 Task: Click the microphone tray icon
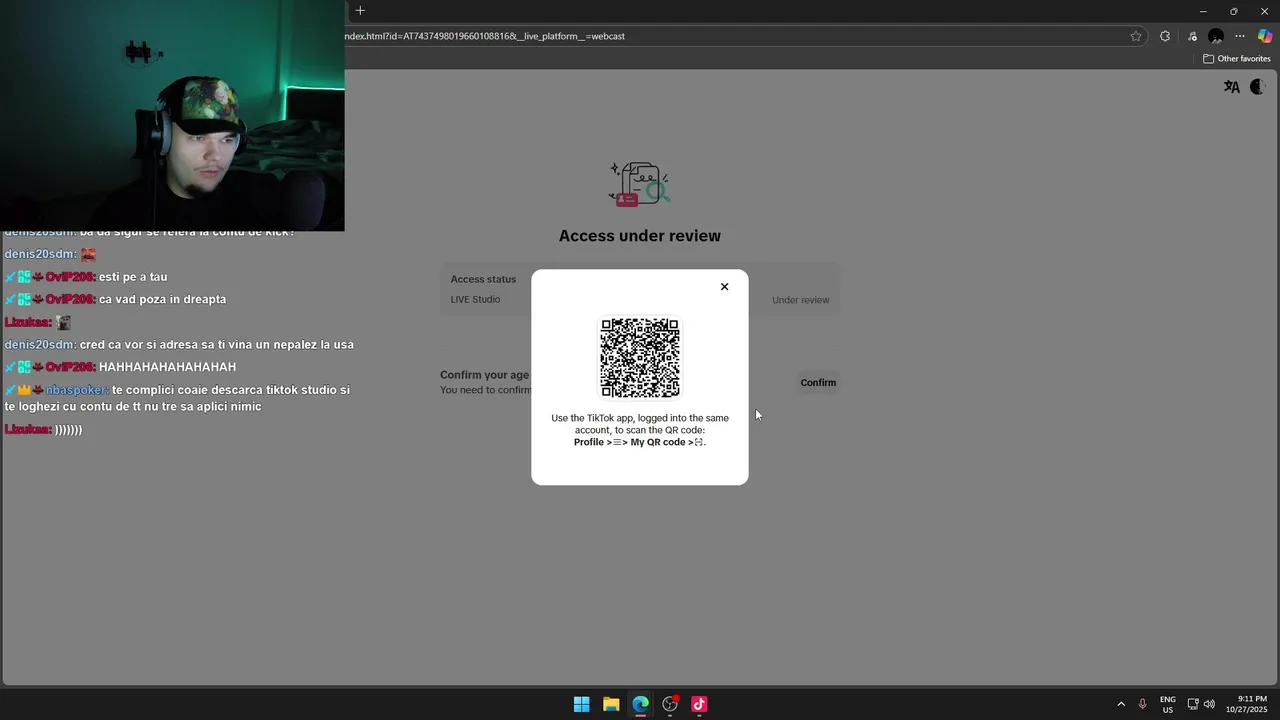[x=1142, y=704]
